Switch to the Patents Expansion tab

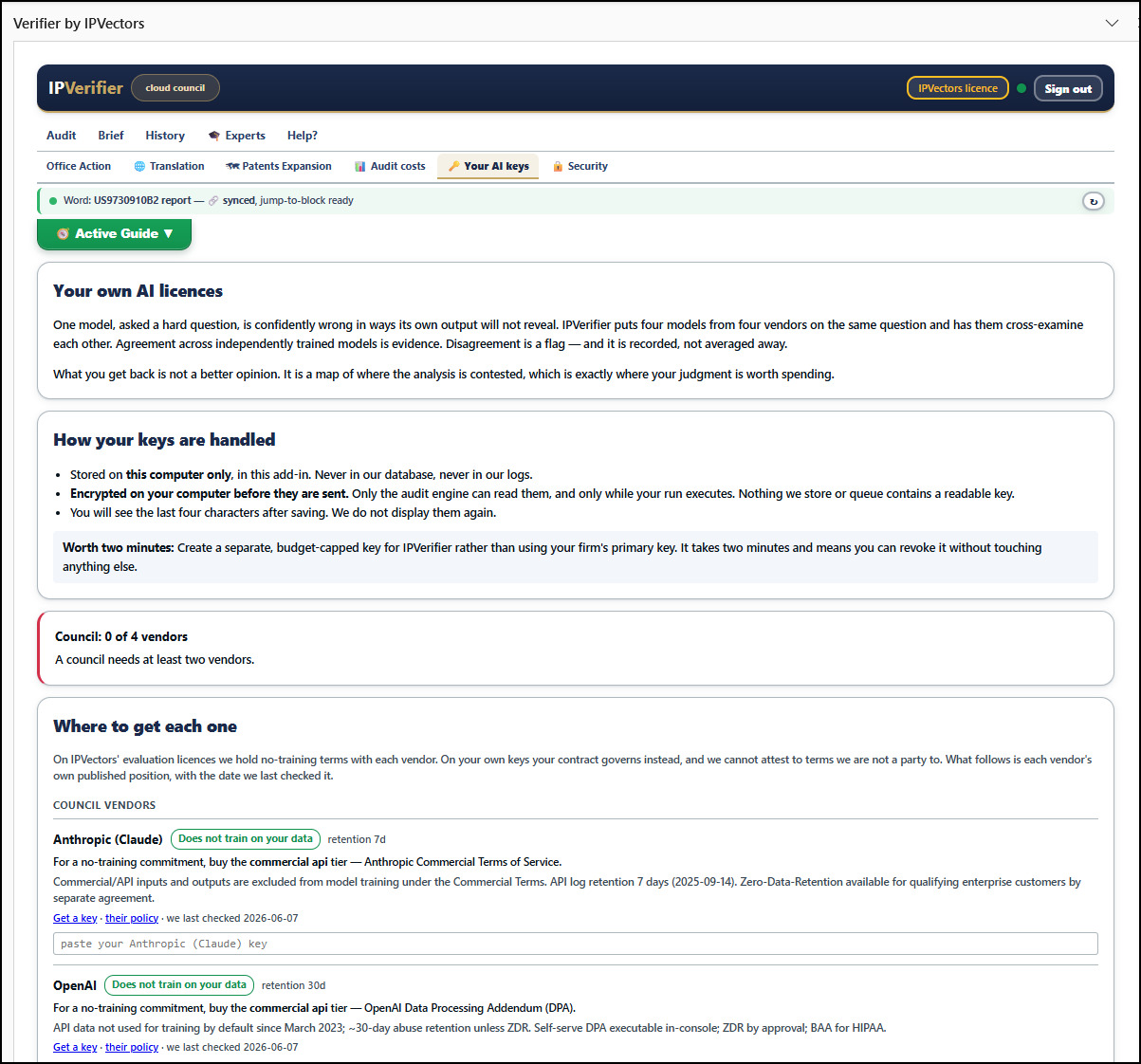(x=279, y=166)
